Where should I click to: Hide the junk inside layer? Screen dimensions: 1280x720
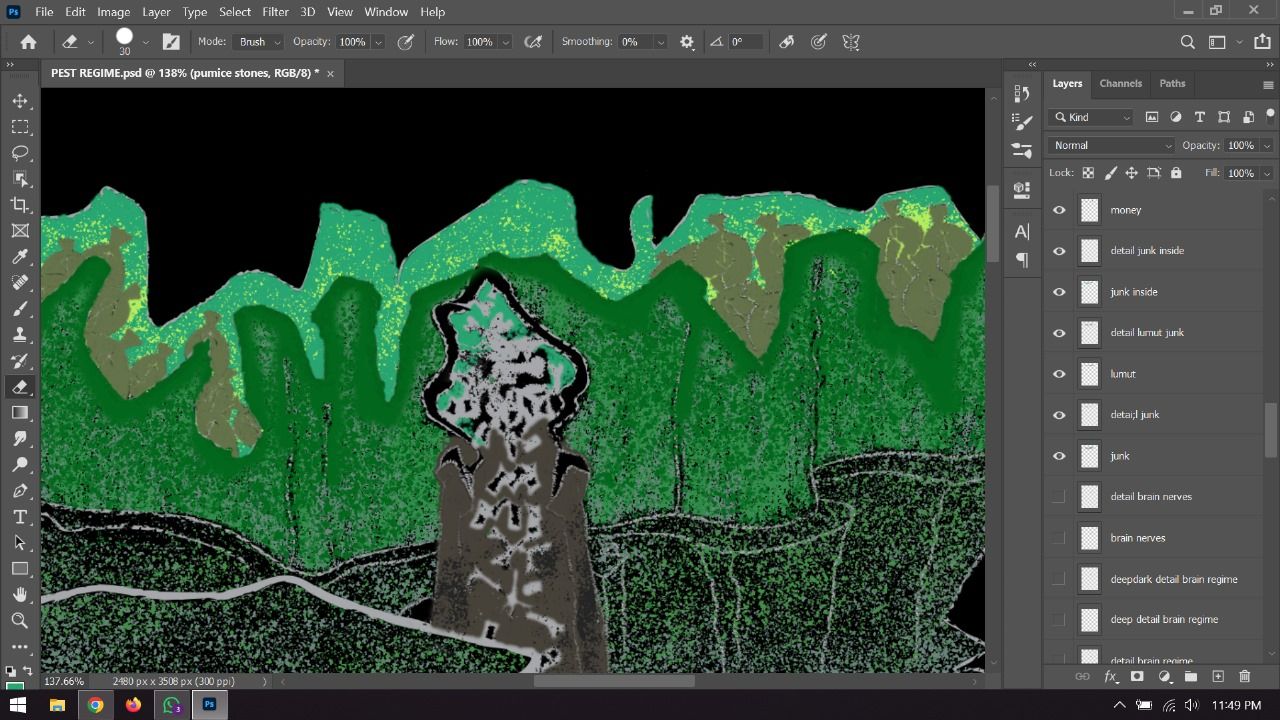(x=1059, y=292)
